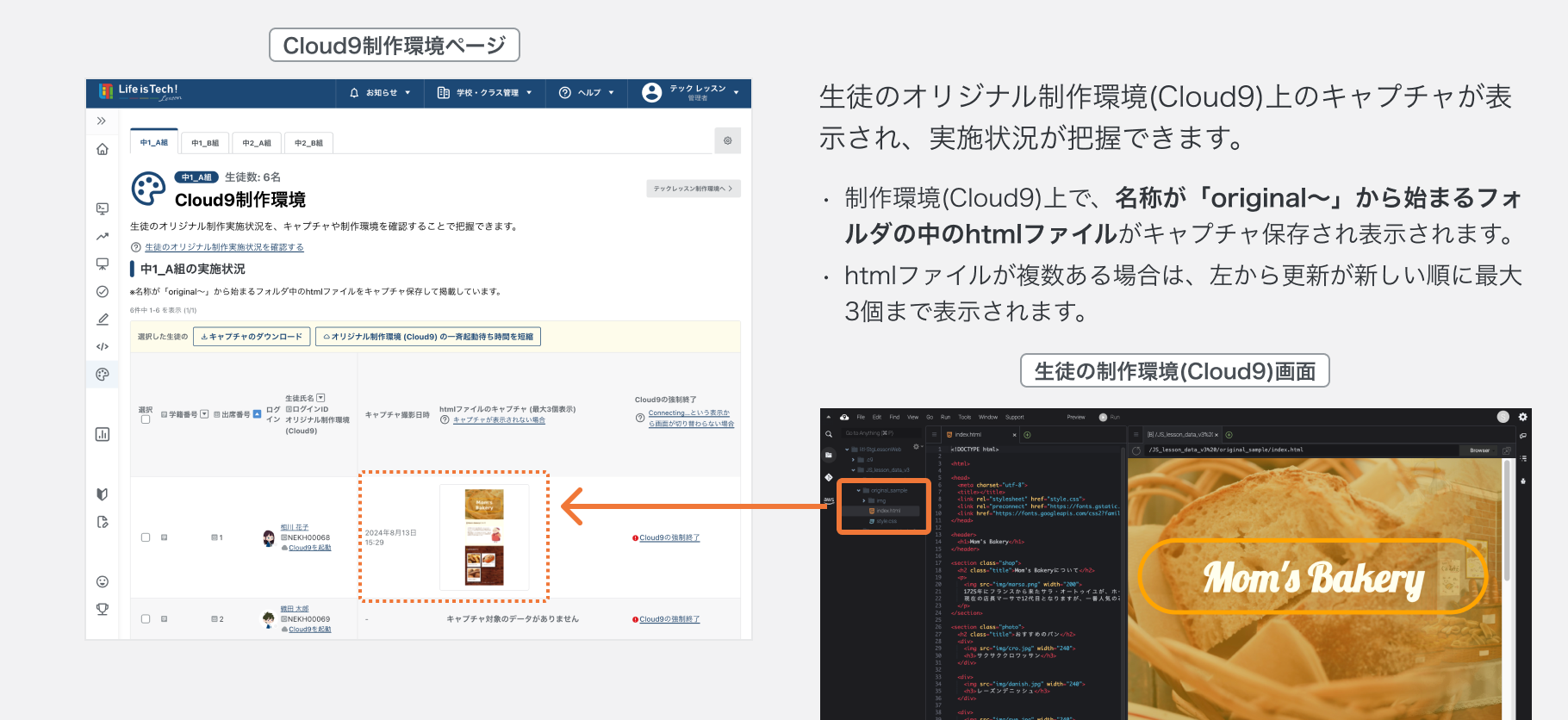Image resolution: width=1568 pixels, height=720 pixels.
Task: Open the File menu in Cloud9 IDE
Action: point(861,417)
